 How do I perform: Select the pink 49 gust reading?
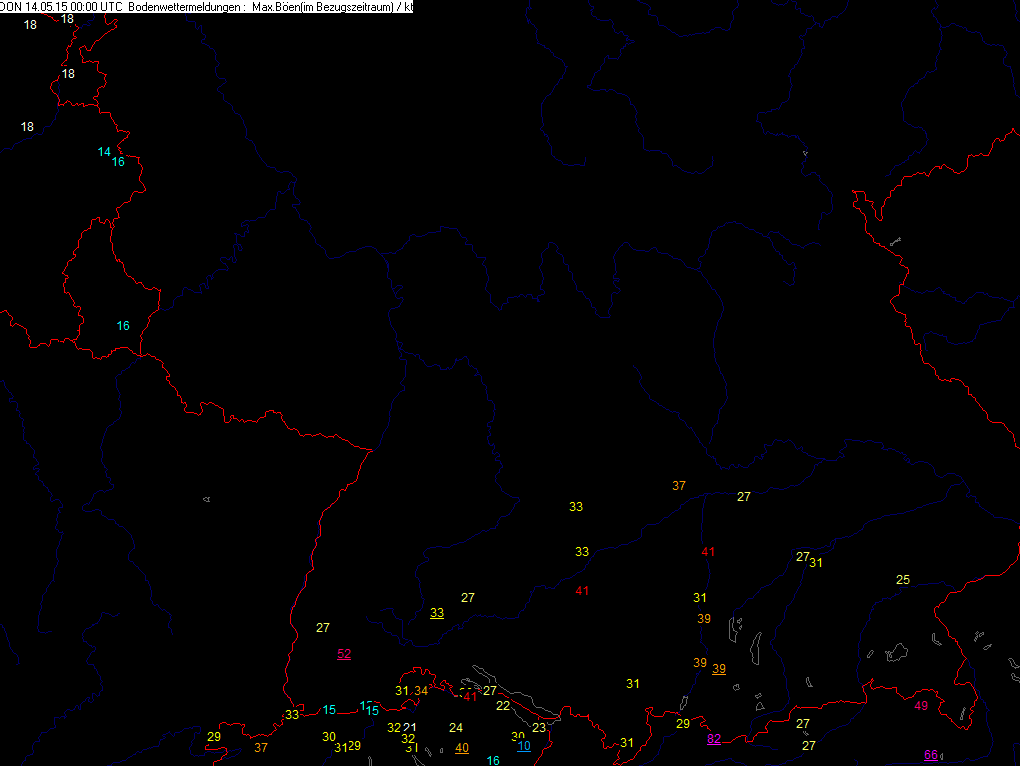click(921, 706)
